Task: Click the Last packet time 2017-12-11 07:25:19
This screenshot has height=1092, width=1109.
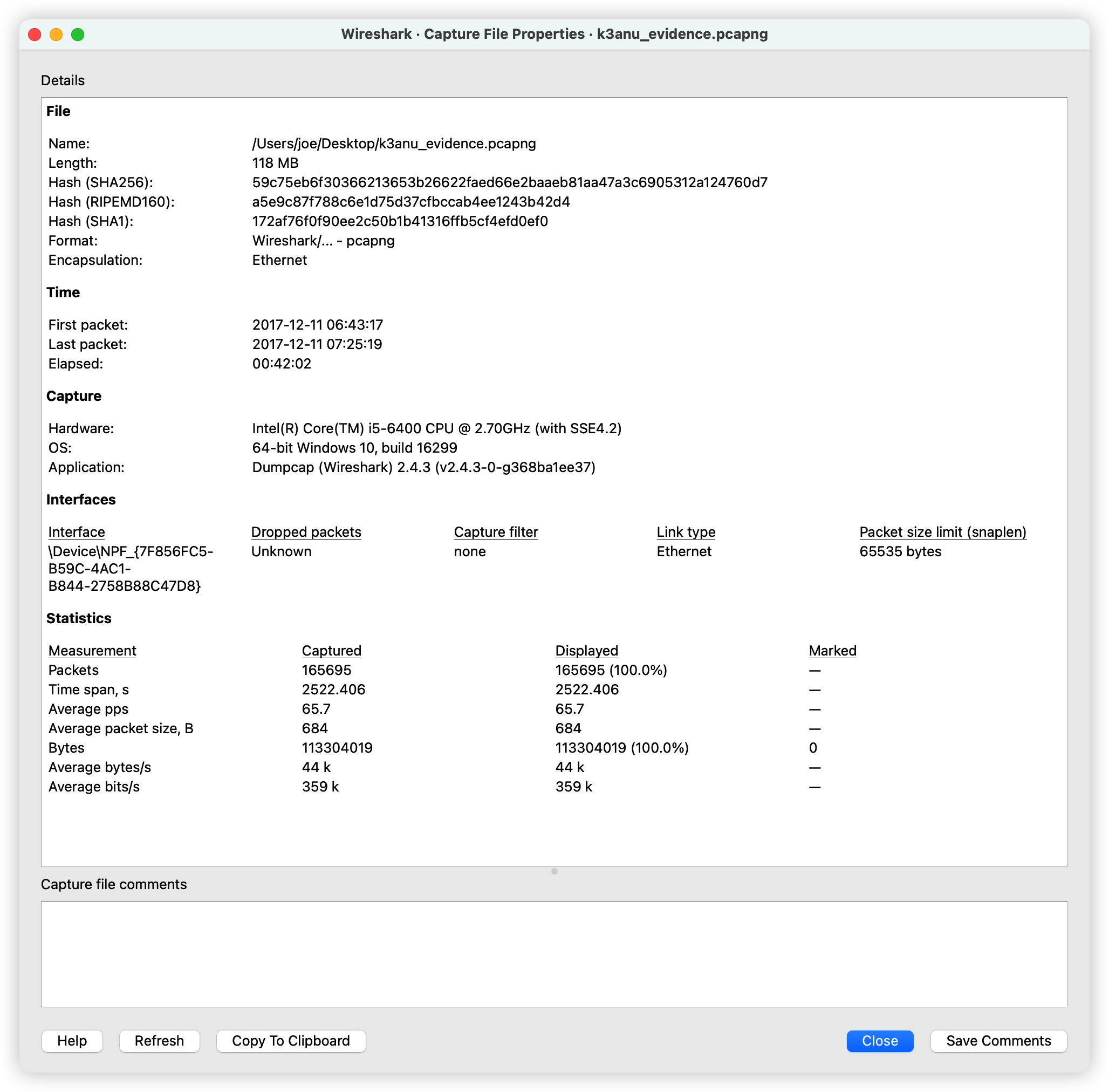Action: 317,344
